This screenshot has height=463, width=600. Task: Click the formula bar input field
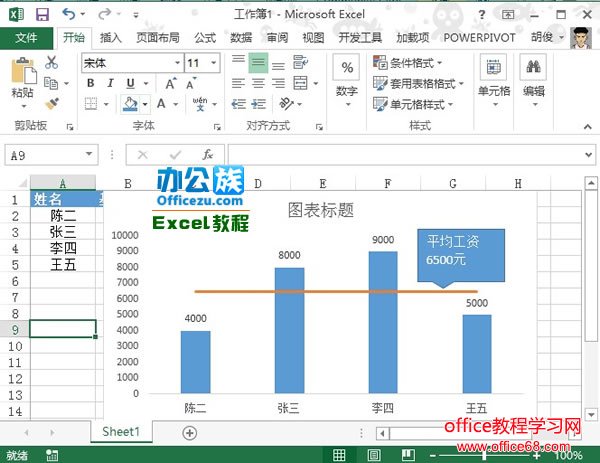[405, 155]
